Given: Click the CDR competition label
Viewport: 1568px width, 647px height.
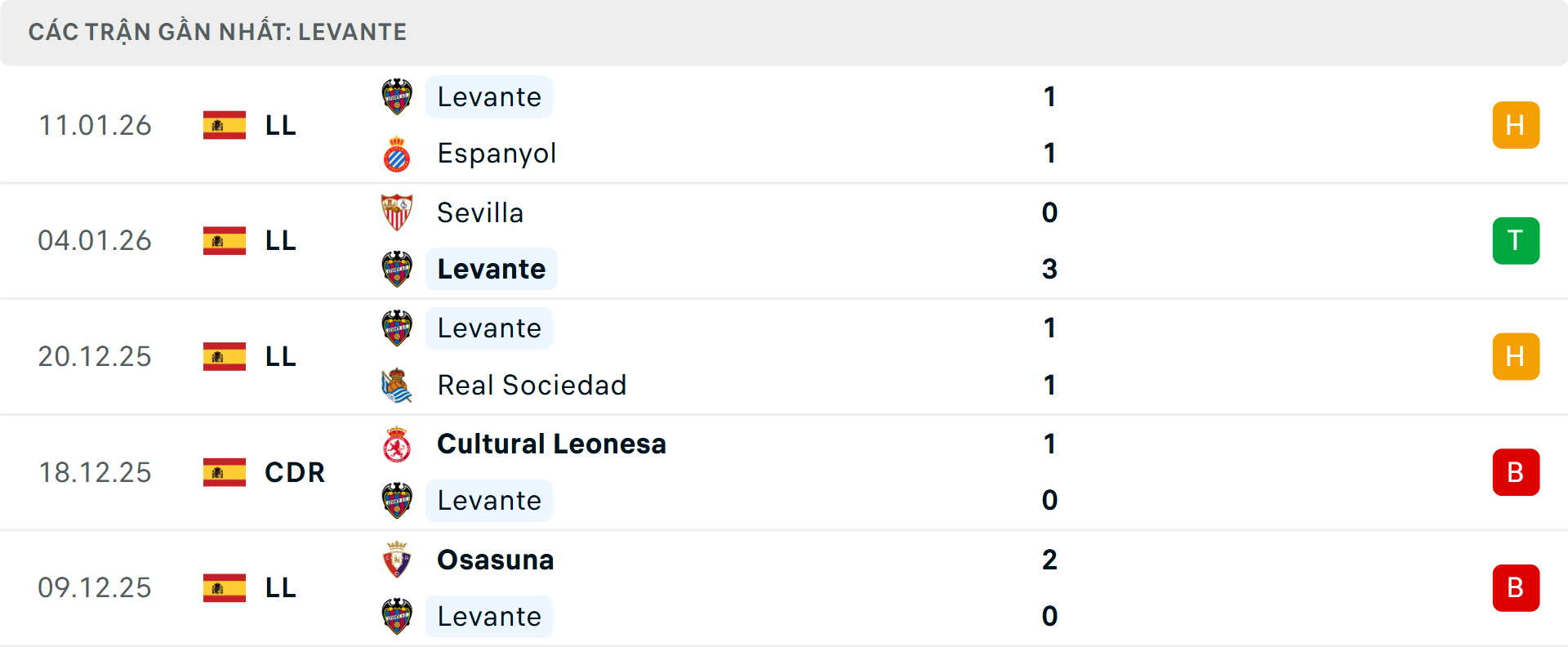Looking at the screenshot, I should pyautogui.click(x=294, y=472).
